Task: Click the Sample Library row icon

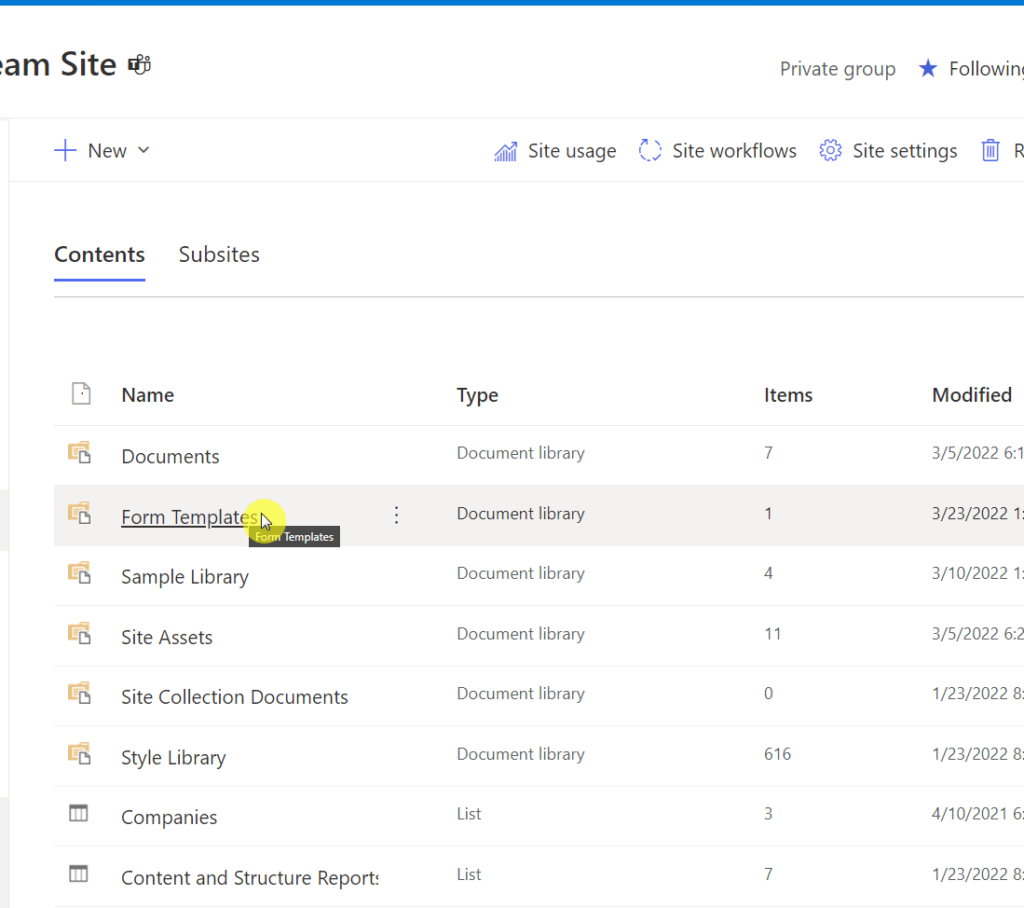Action: (x=79, y=573)
